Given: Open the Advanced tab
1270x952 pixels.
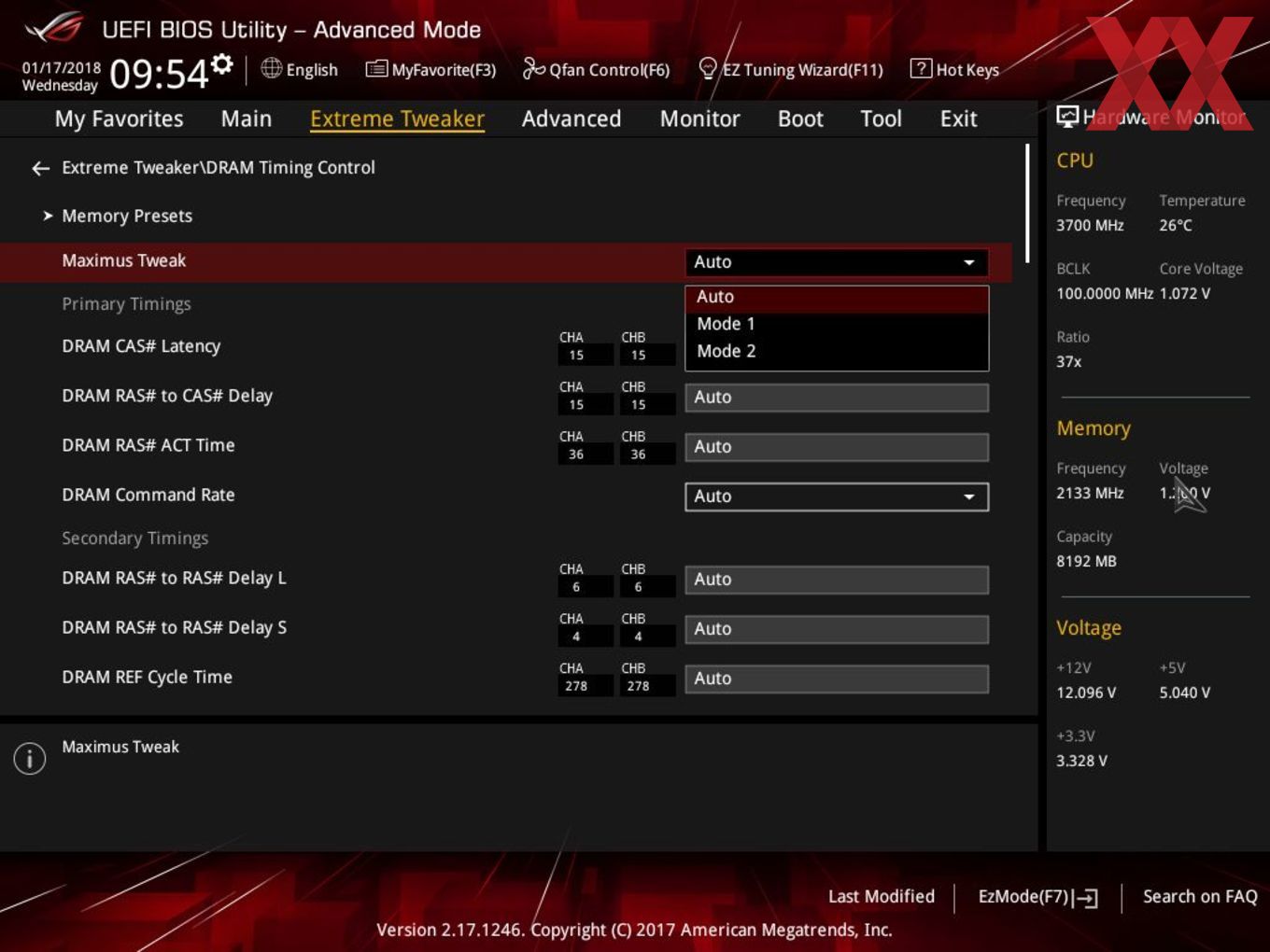Looking at the screenshot, I should pyautogui.click(x=571, y=119).
